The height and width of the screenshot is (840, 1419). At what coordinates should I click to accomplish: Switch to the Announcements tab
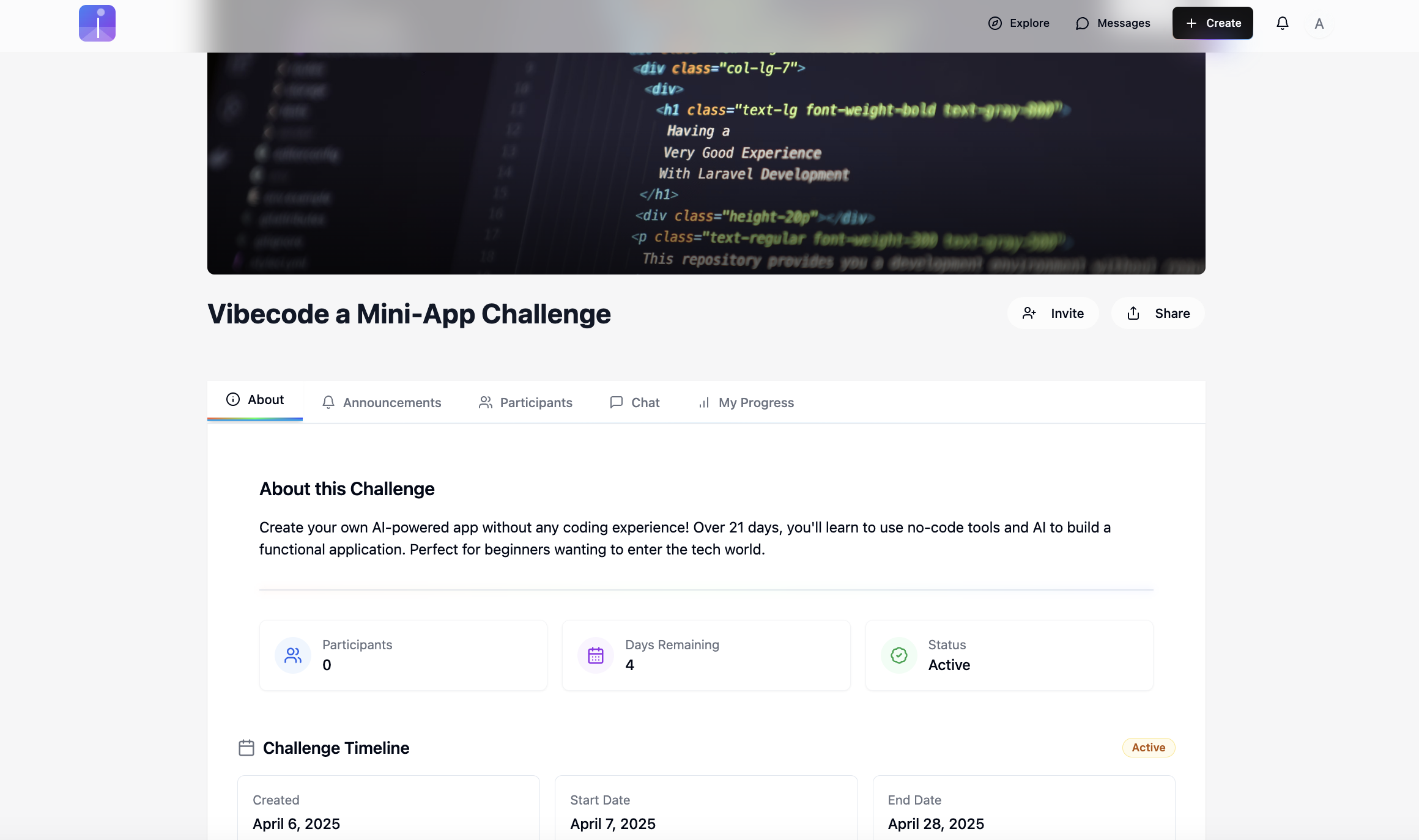382,402
